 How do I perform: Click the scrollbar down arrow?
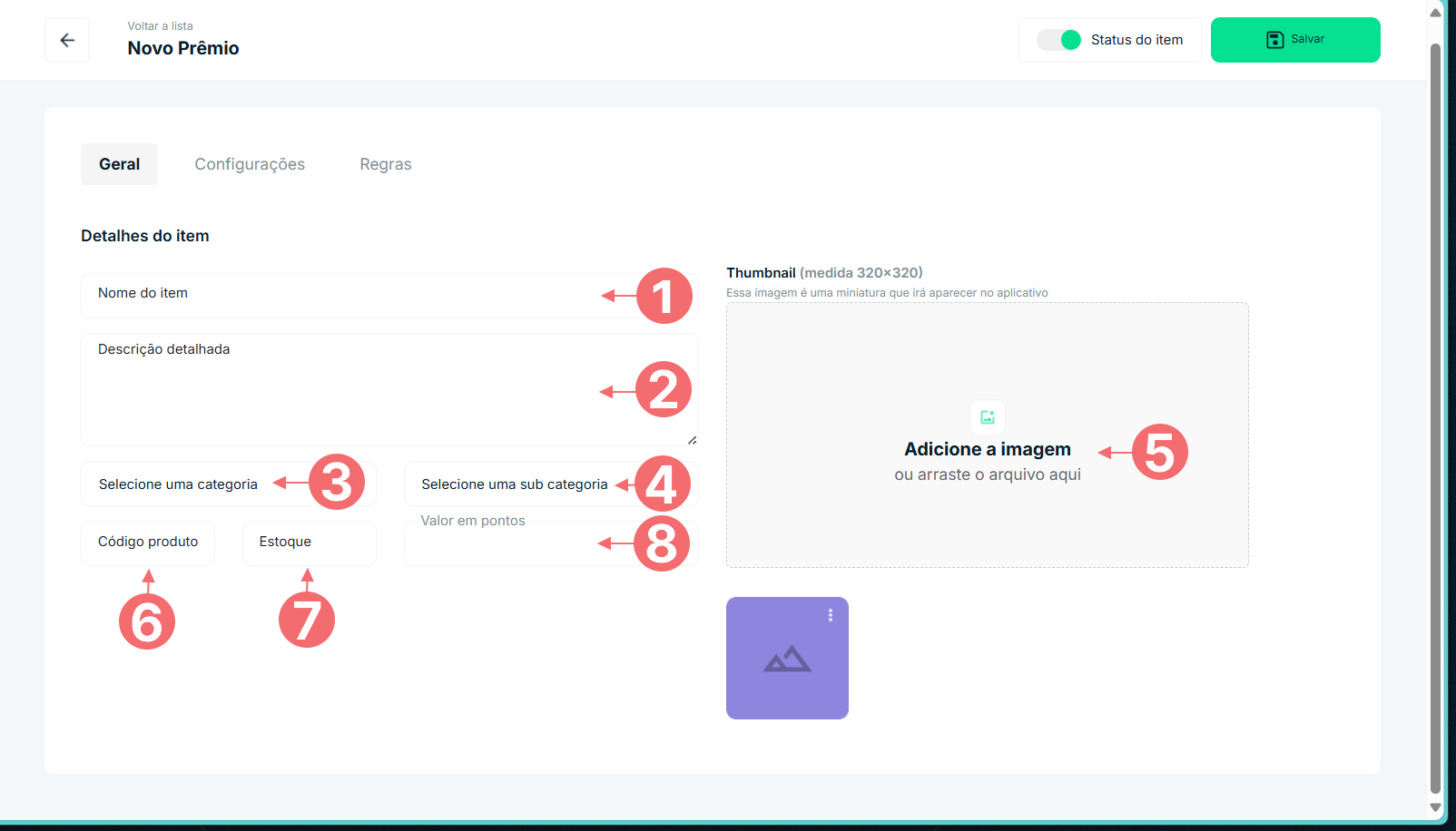coord(1435,807)
